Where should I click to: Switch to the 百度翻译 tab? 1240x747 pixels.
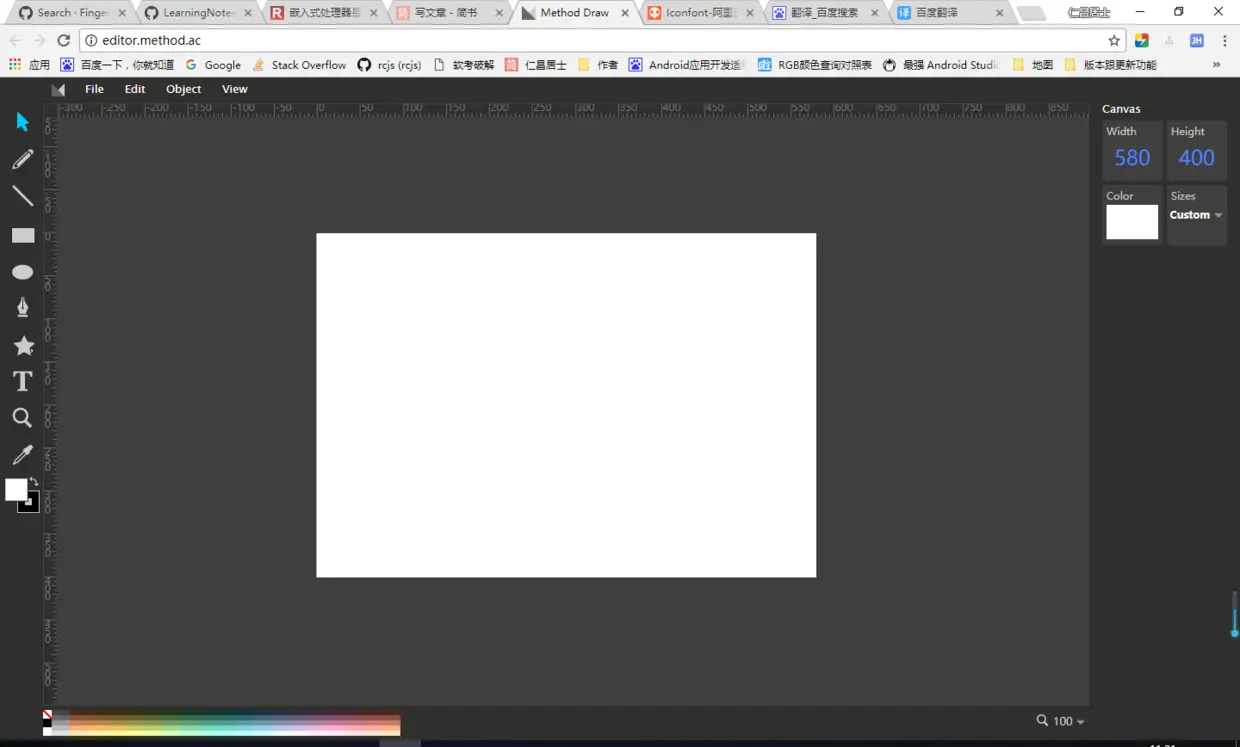[x=950, y=13]
